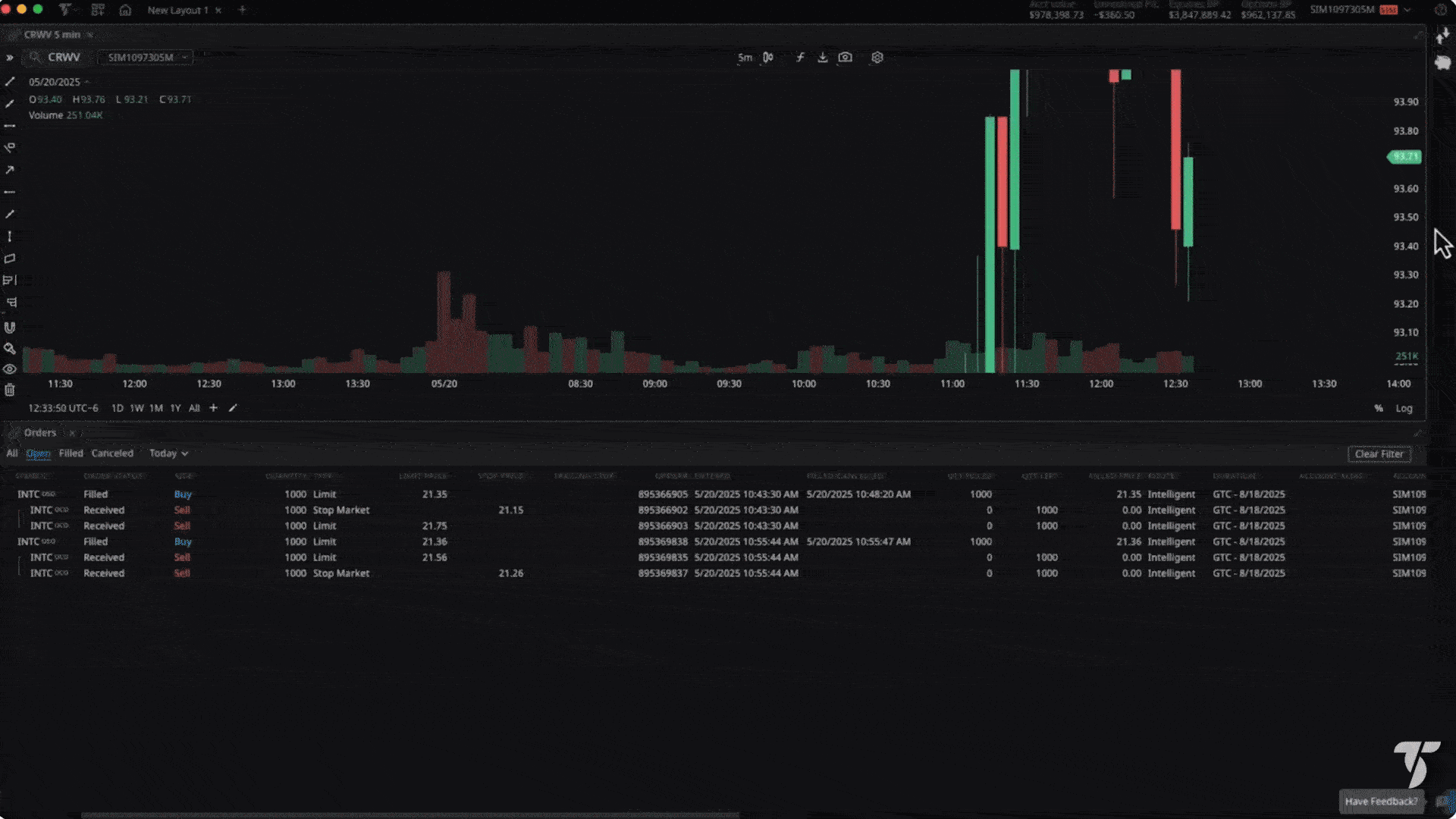The image size is (1456, 819).
Task: Click the trash icon to delete drawings
Action: pos(10,390)
